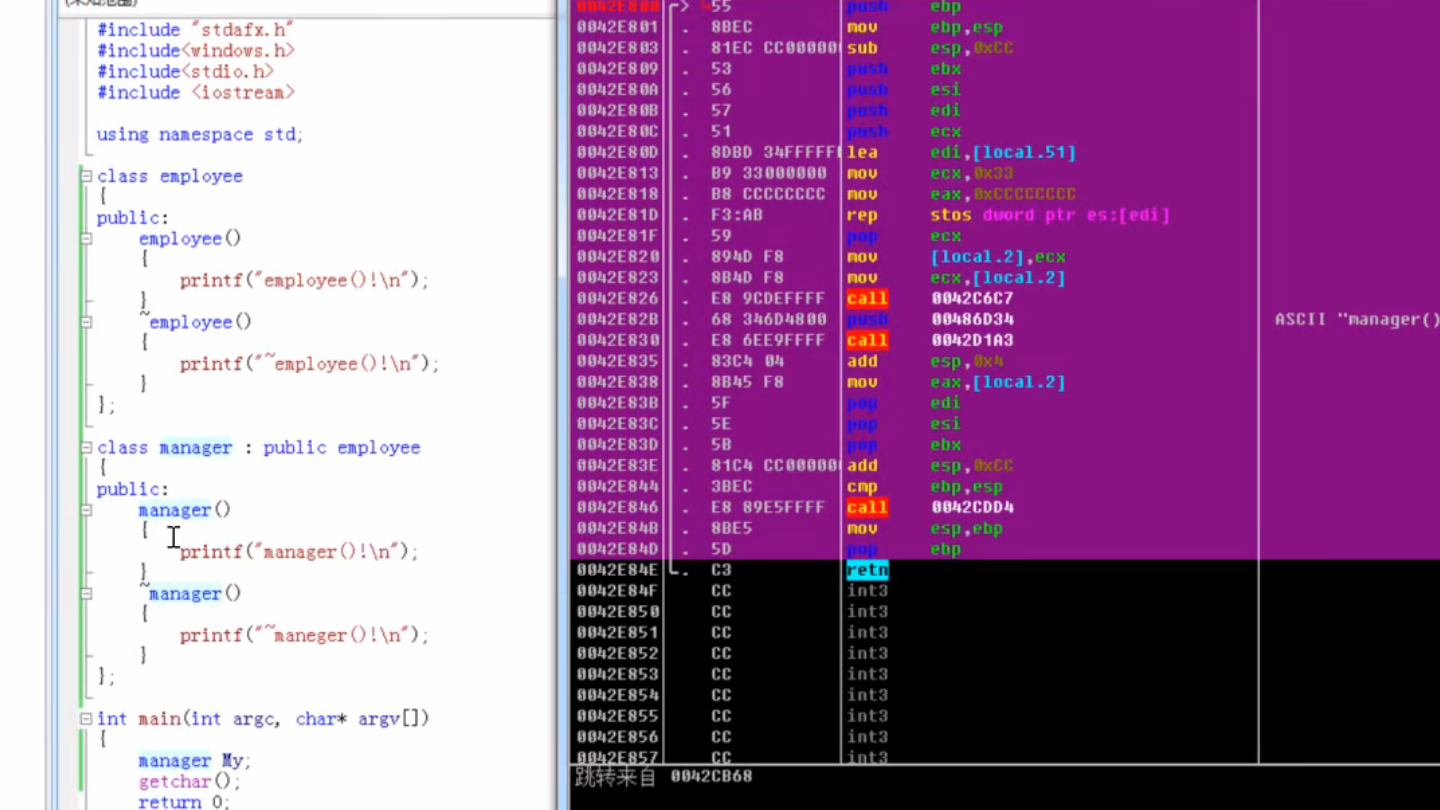Click the #include<stdio.h> line
This screenshot has width=1440, height=810.
pyautogui.click(x=185, y=72)
